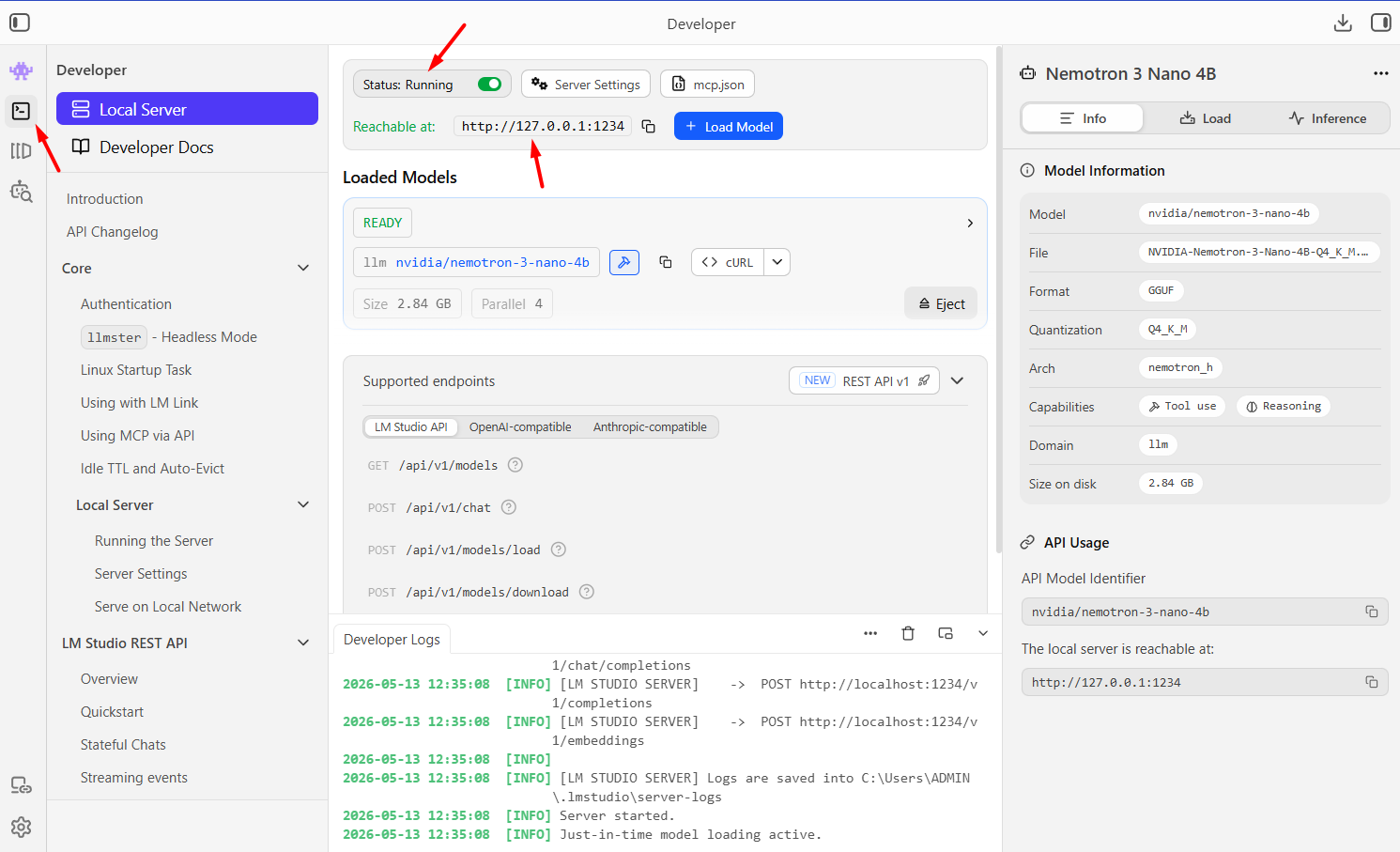Open Server Settings button beside status

click(586, 85)
